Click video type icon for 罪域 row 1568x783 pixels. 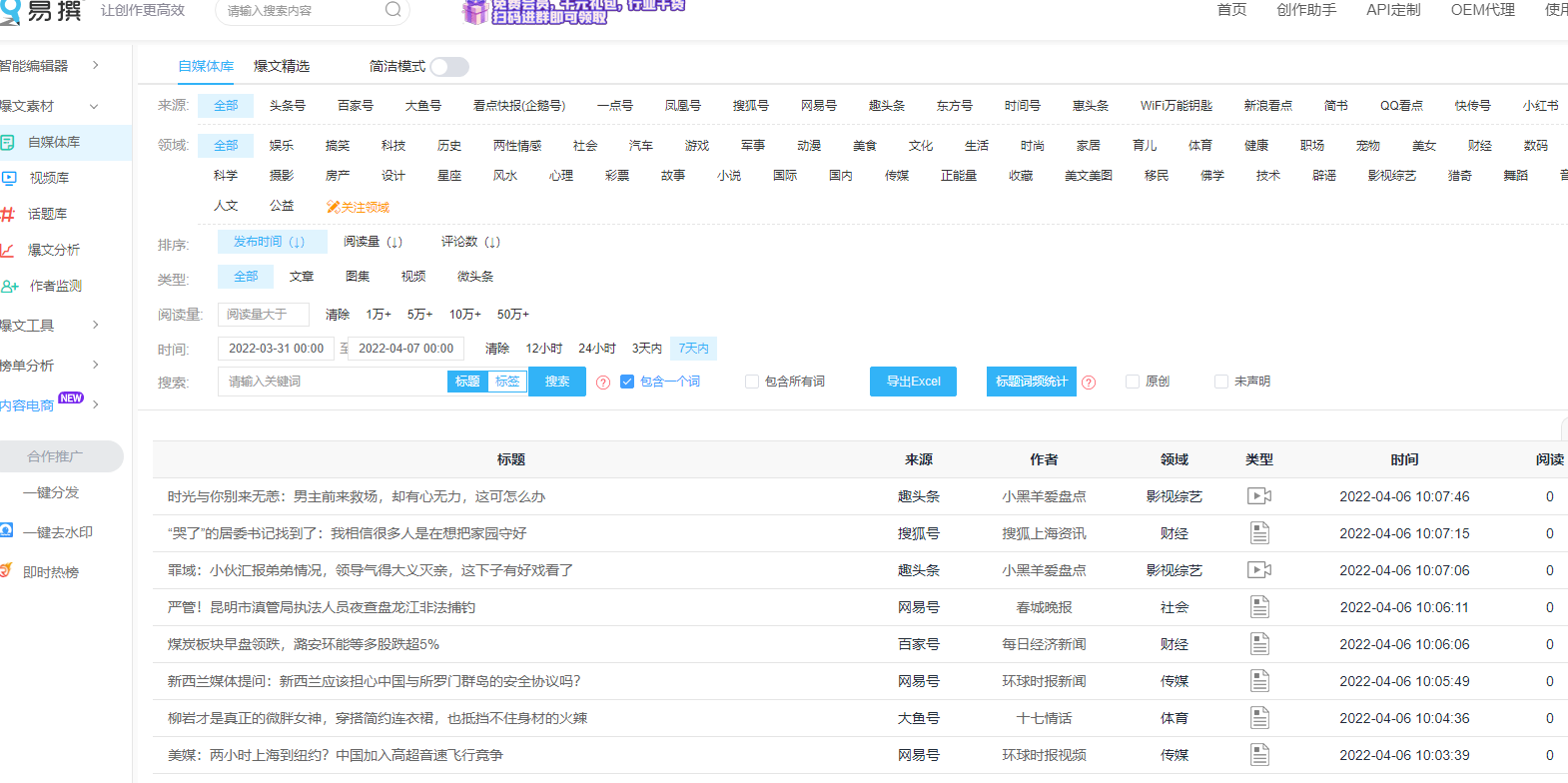coord(1259,570)
